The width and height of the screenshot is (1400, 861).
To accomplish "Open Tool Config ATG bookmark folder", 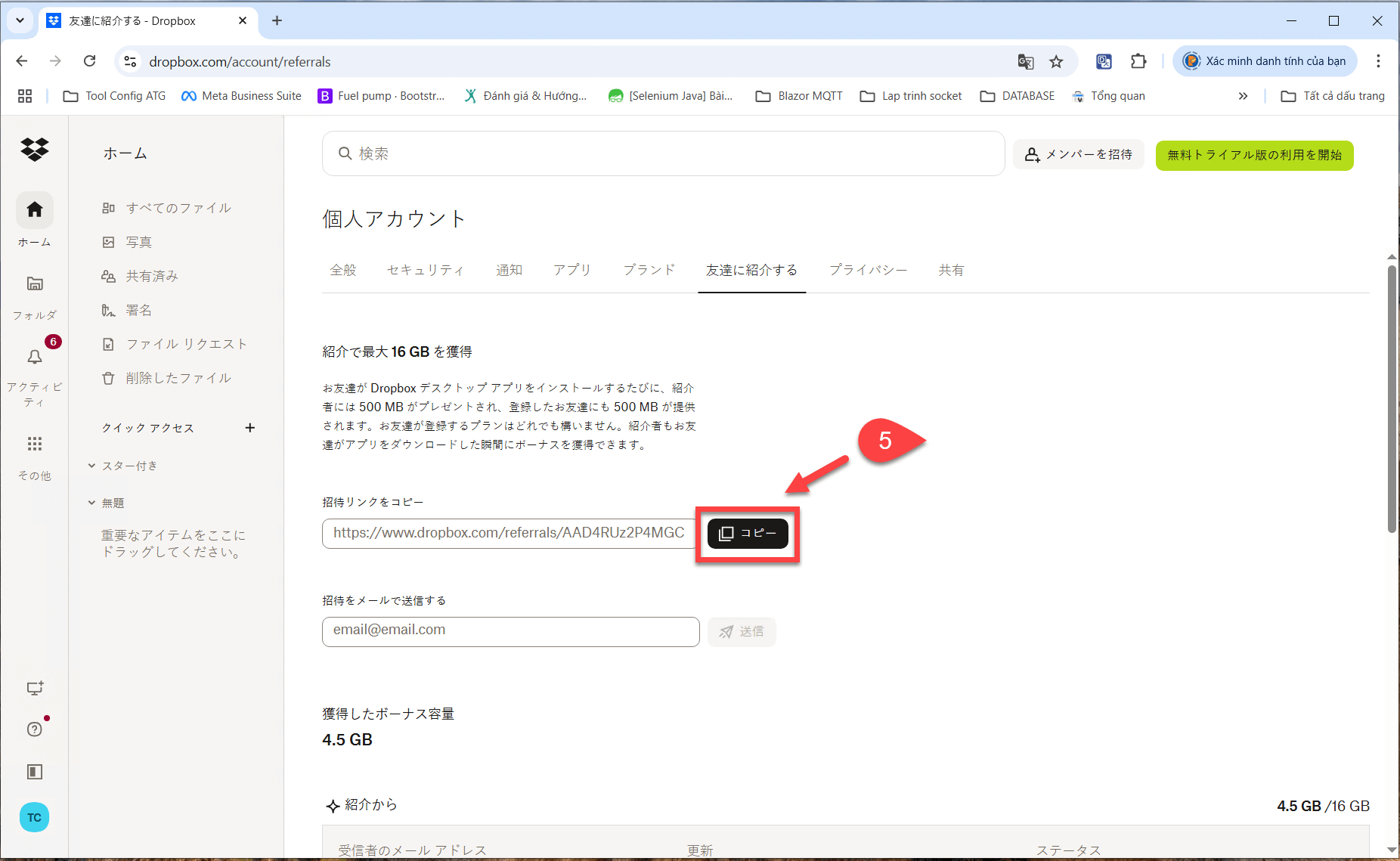I will click(115, 96).
